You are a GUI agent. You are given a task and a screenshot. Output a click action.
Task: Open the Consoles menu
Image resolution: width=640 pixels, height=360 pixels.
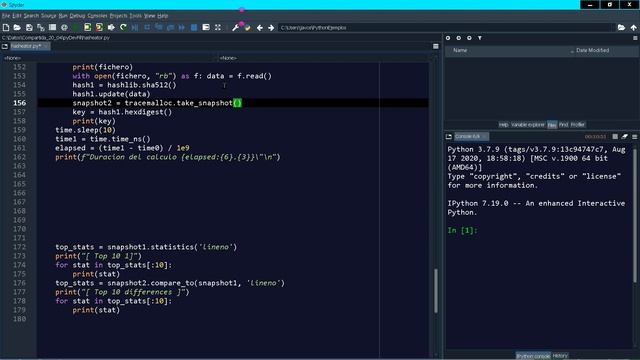tap(97, 16)
